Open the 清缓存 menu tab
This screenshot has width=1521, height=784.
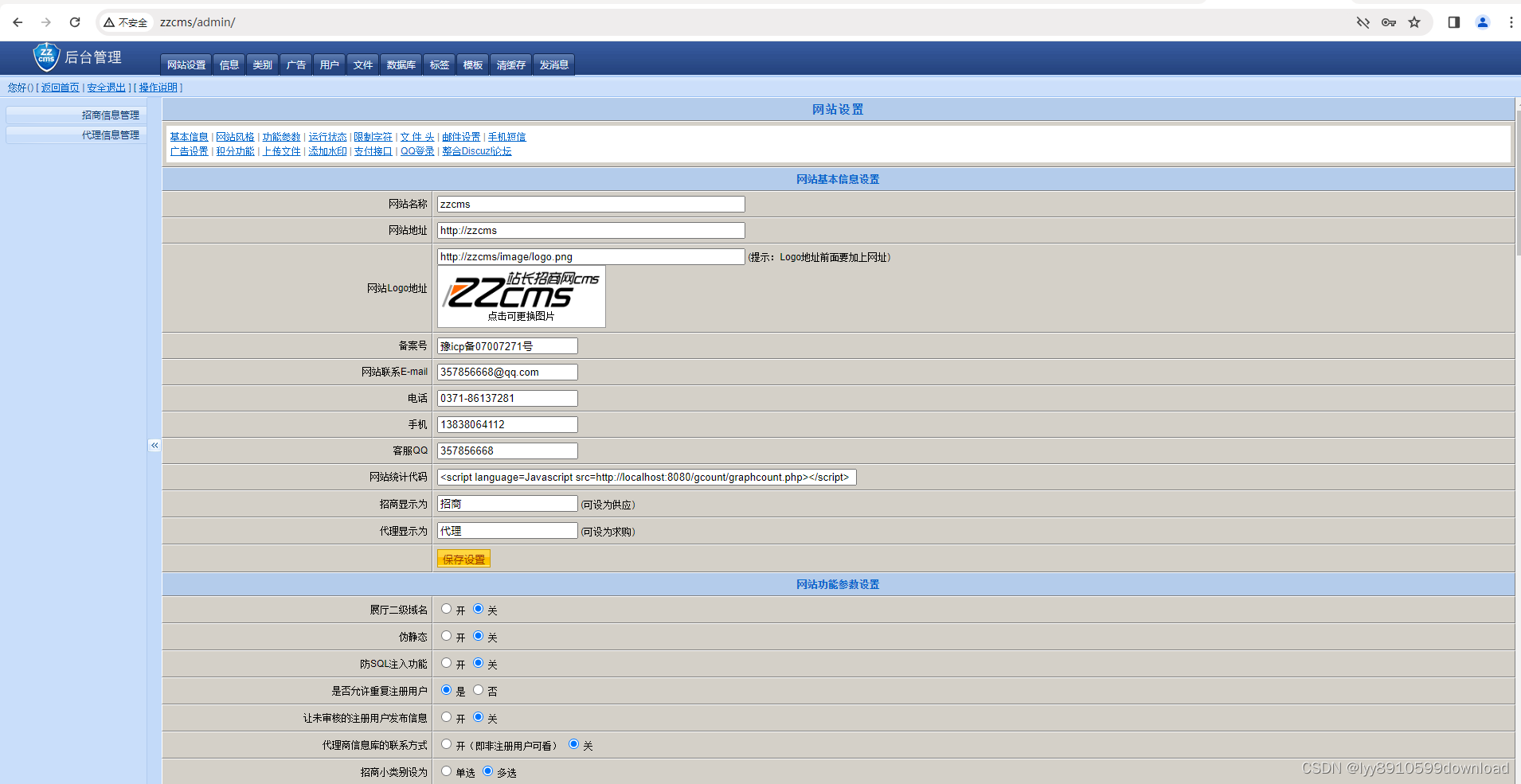511,64
